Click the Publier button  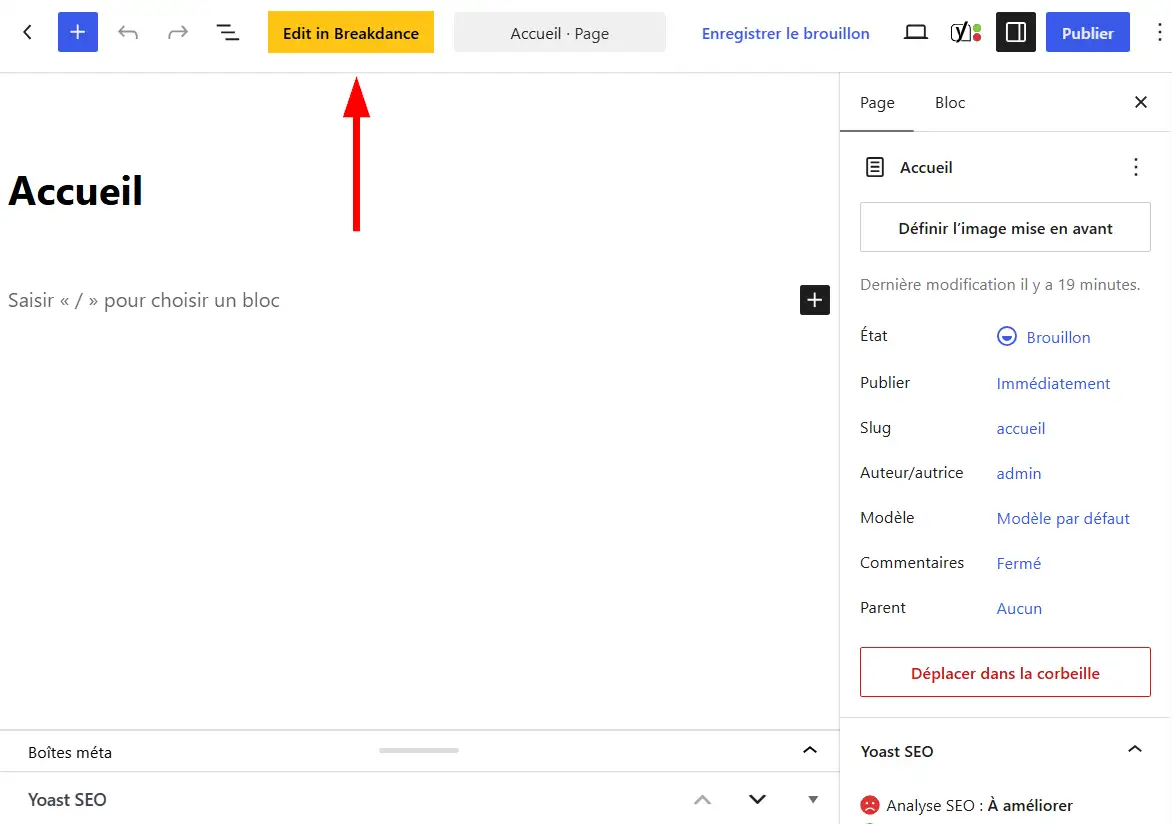[1088, 32]
